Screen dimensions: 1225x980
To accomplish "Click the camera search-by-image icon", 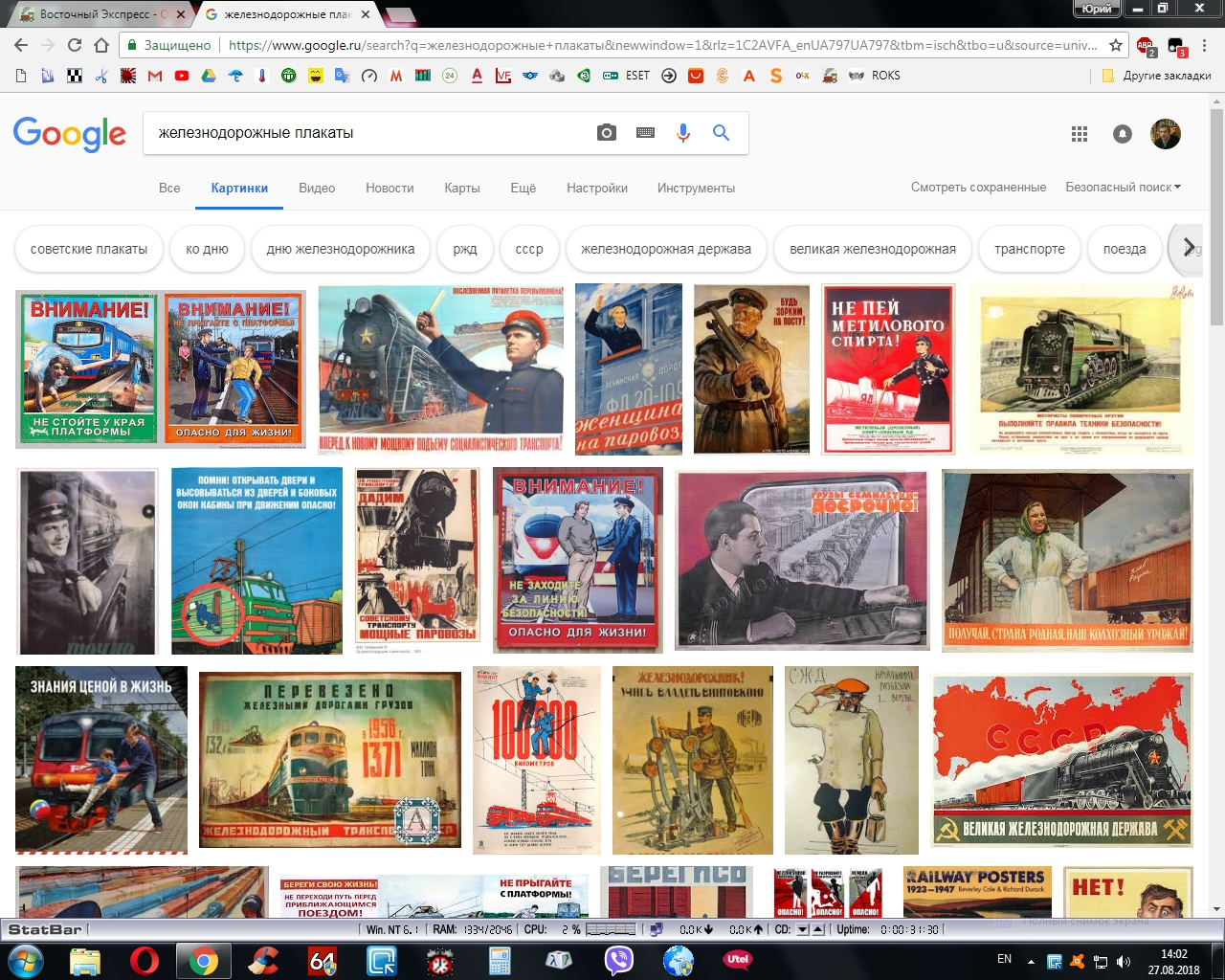I will click(607, 133).
